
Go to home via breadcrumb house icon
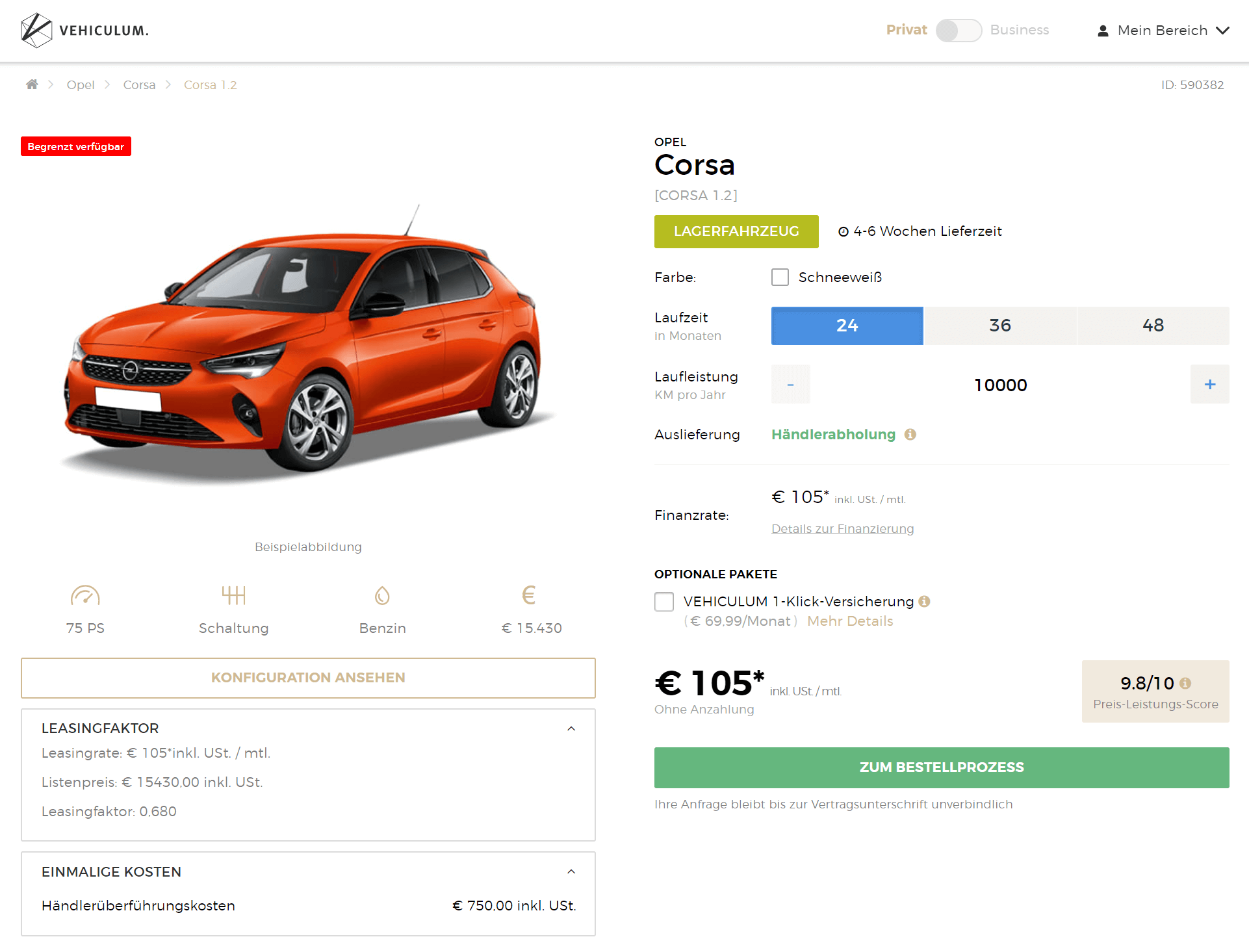tap(32, 84)
